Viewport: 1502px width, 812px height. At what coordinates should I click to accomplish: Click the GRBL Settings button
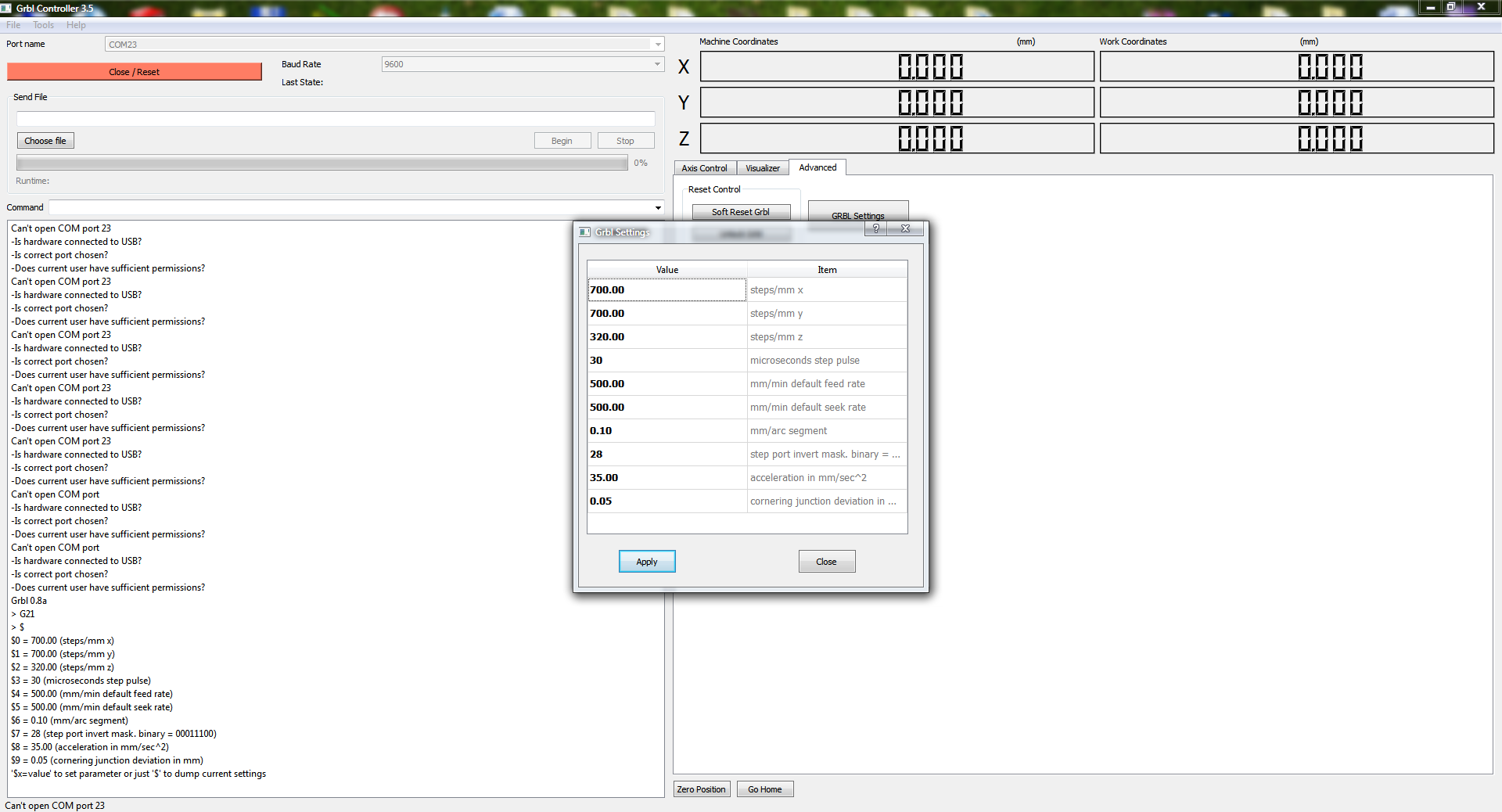click(858, 216)
